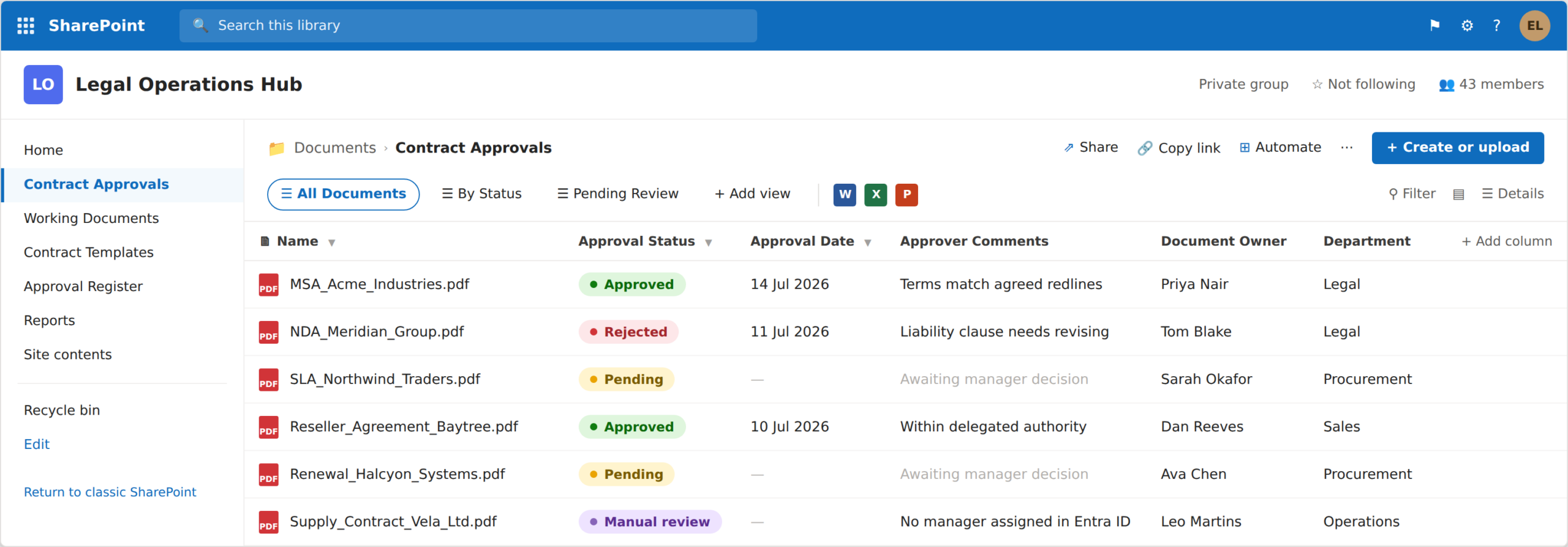Click the Department column header
This screenshot has width=1568, height=547.
[x=1367, y=241]
